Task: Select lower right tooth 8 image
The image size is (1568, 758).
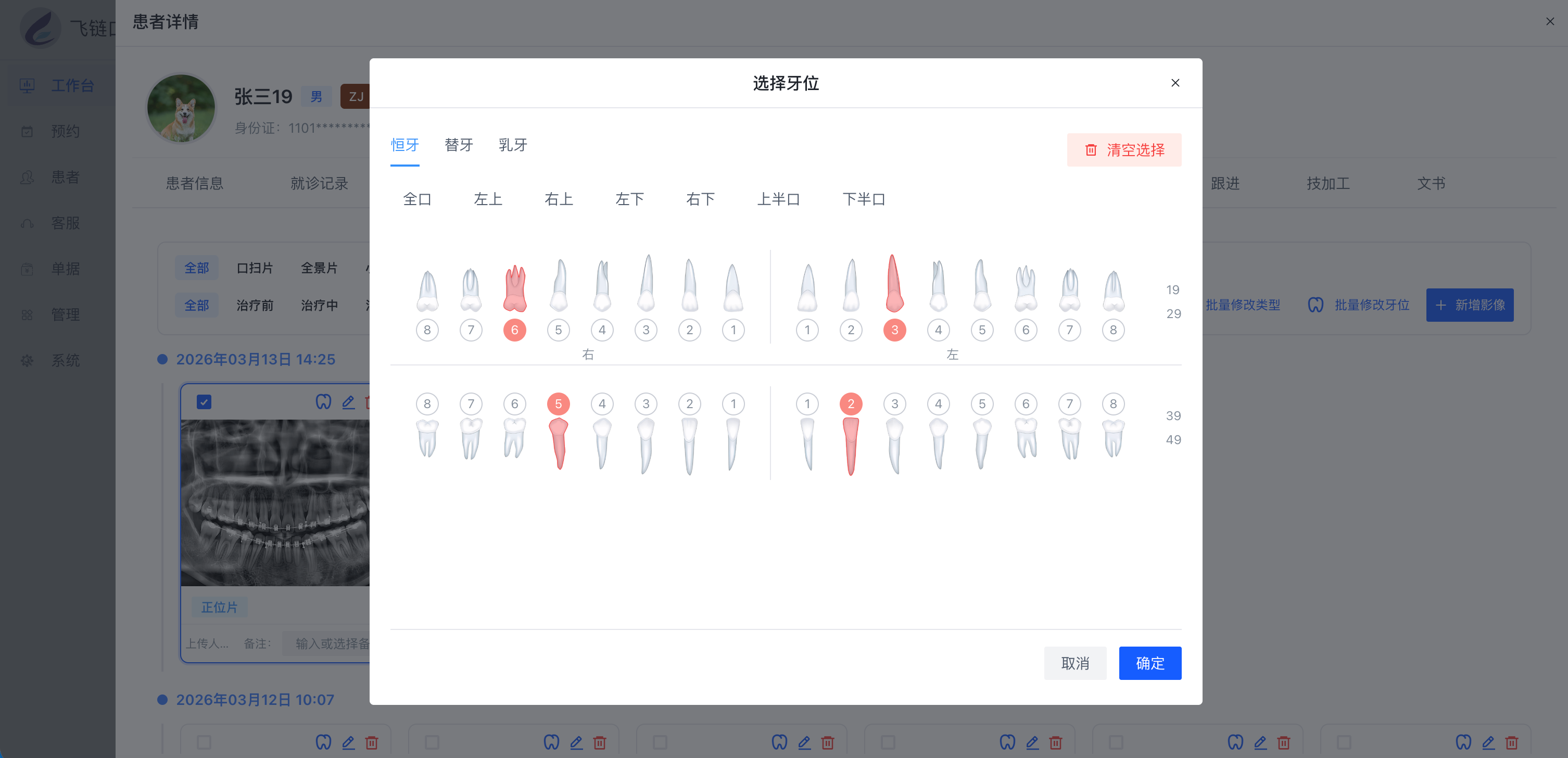Action: (x=427, y=438)
